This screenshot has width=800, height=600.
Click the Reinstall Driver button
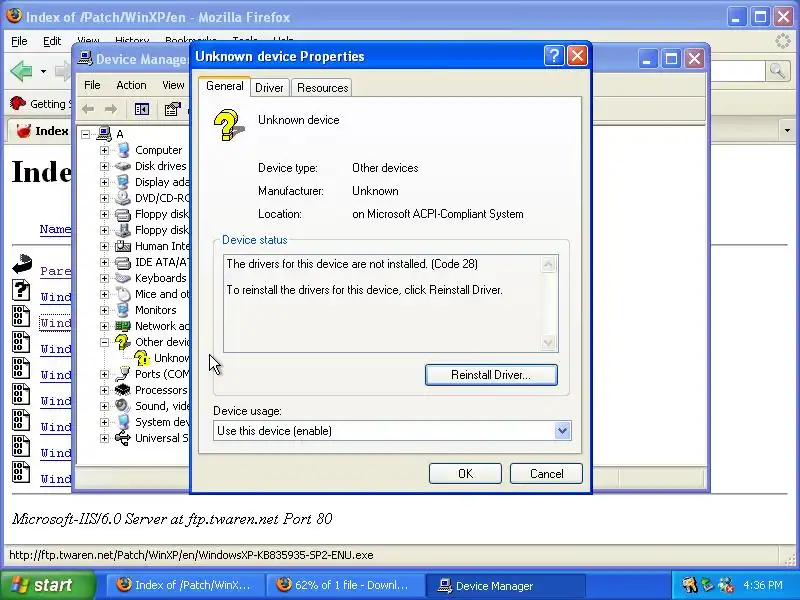pyautogui.click(x=491, y=374)
